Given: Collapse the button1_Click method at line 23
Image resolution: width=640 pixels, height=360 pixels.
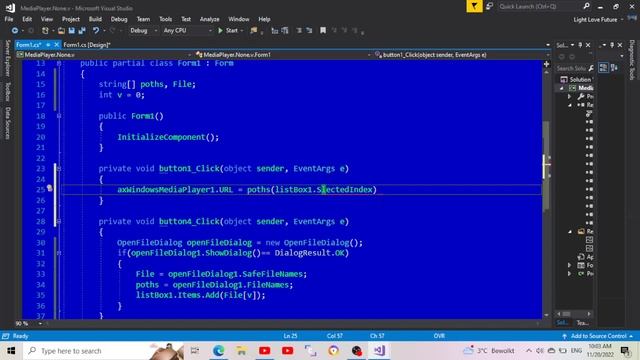Looking at the screenshot, I should tap(59, 169).
